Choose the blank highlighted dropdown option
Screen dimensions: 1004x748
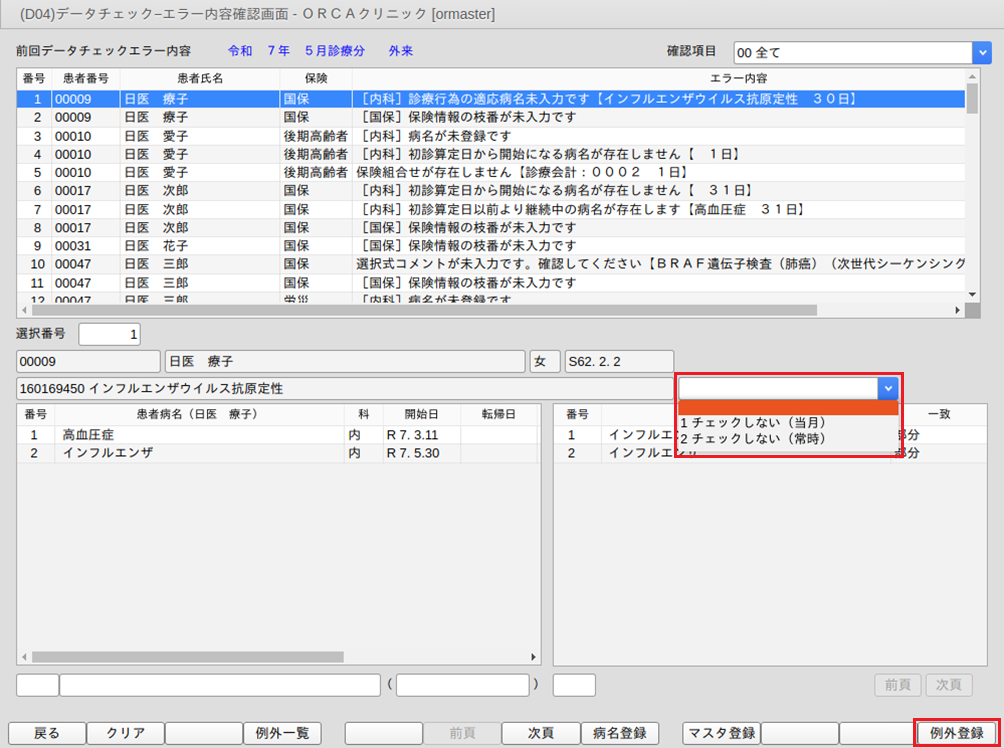coord(788,407)
